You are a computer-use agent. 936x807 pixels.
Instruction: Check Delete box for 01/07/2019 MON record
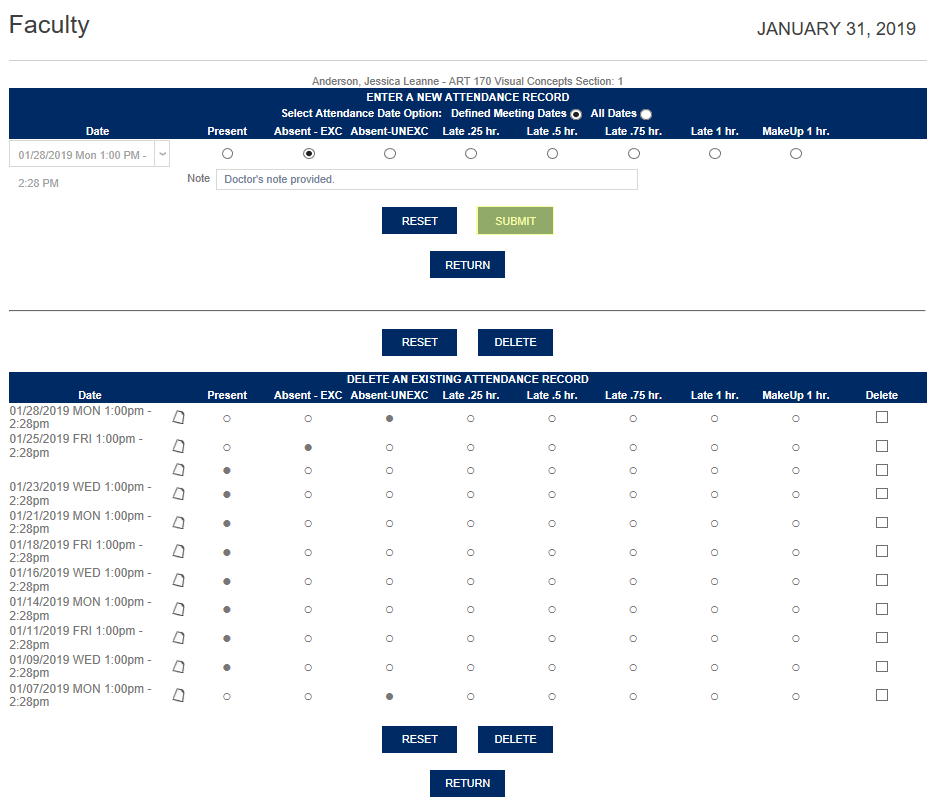pyautogui.click(x=882, y=695)
